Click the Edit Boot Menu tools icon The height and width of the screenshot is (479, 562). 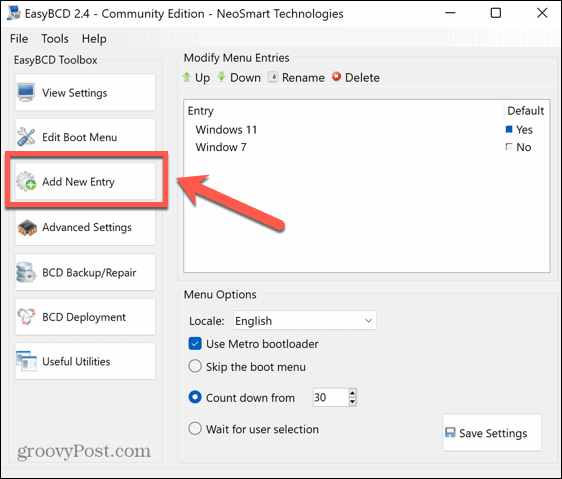pos(26,137)
